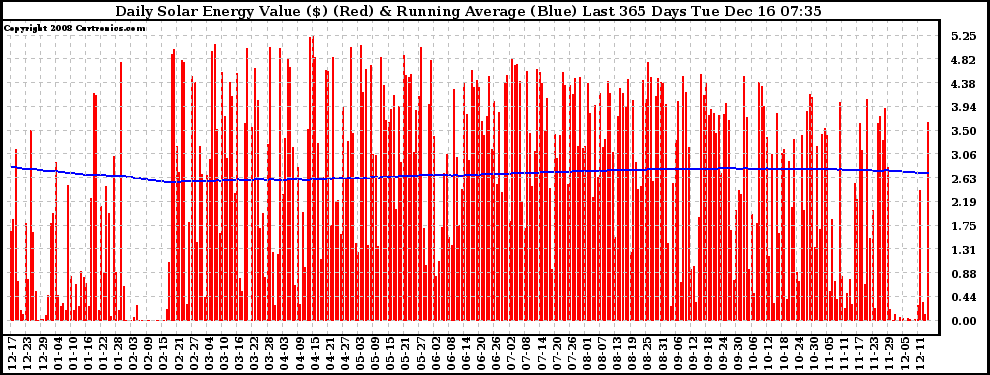
Task: Select the 4.38 y-axis value
Action: click(x=963, y=84)
